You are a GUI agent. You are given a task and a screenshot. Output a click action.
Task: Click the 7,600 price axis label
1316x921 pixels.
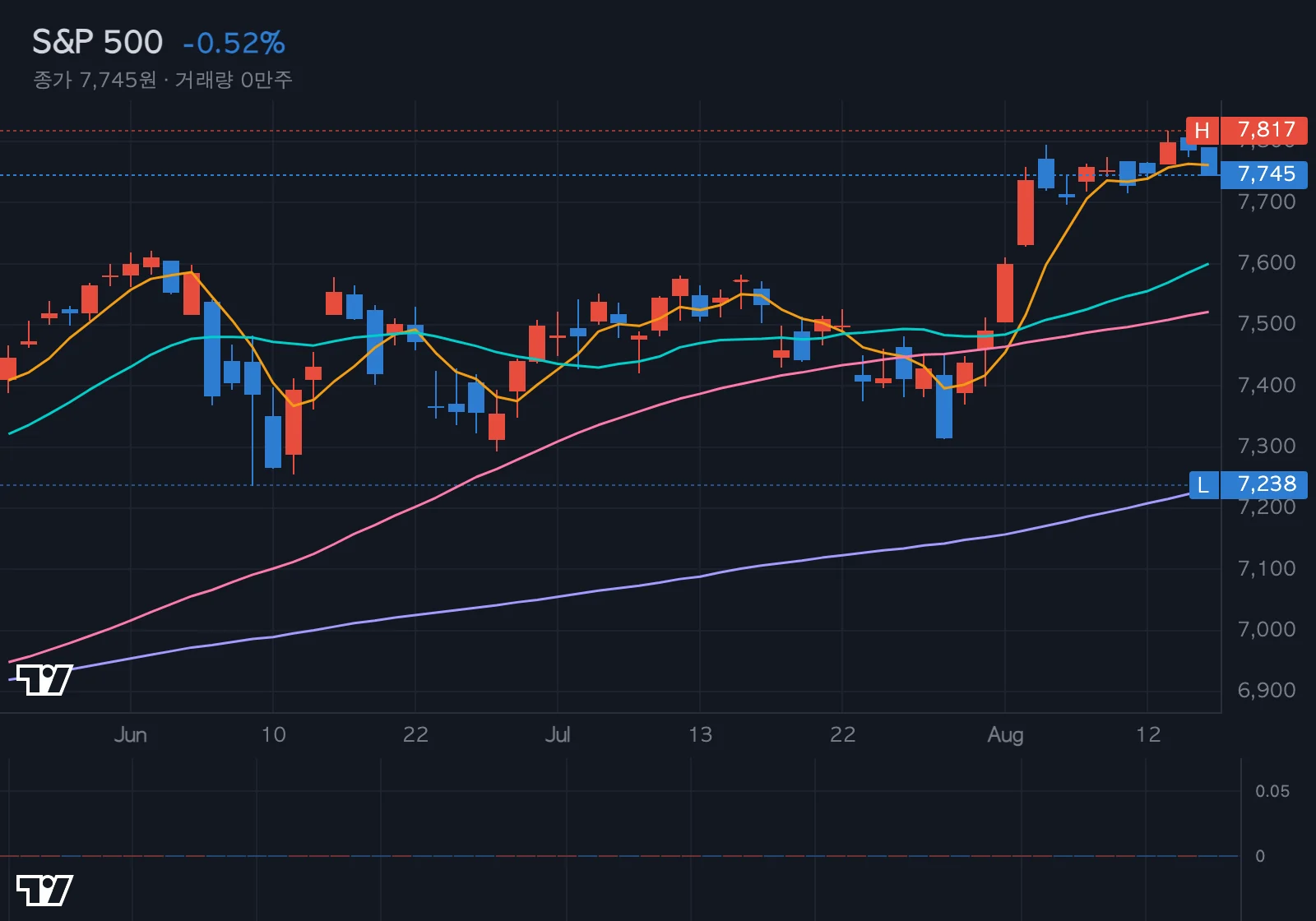(1267, 263)
